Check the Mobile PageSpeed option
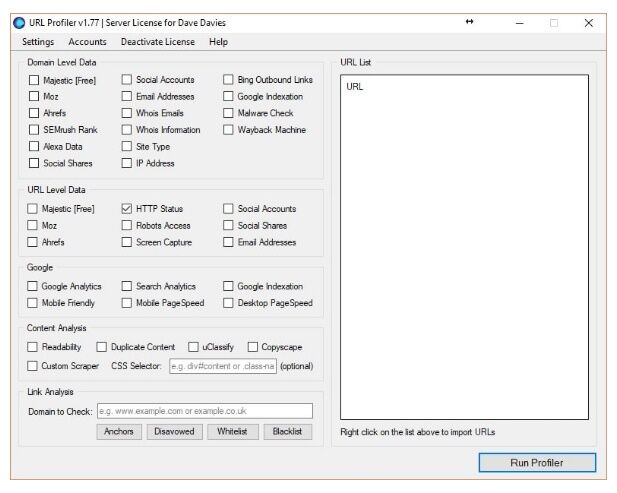Image resolution: width=617 pixels, height=493 pixels. click(x=126, y=303)
